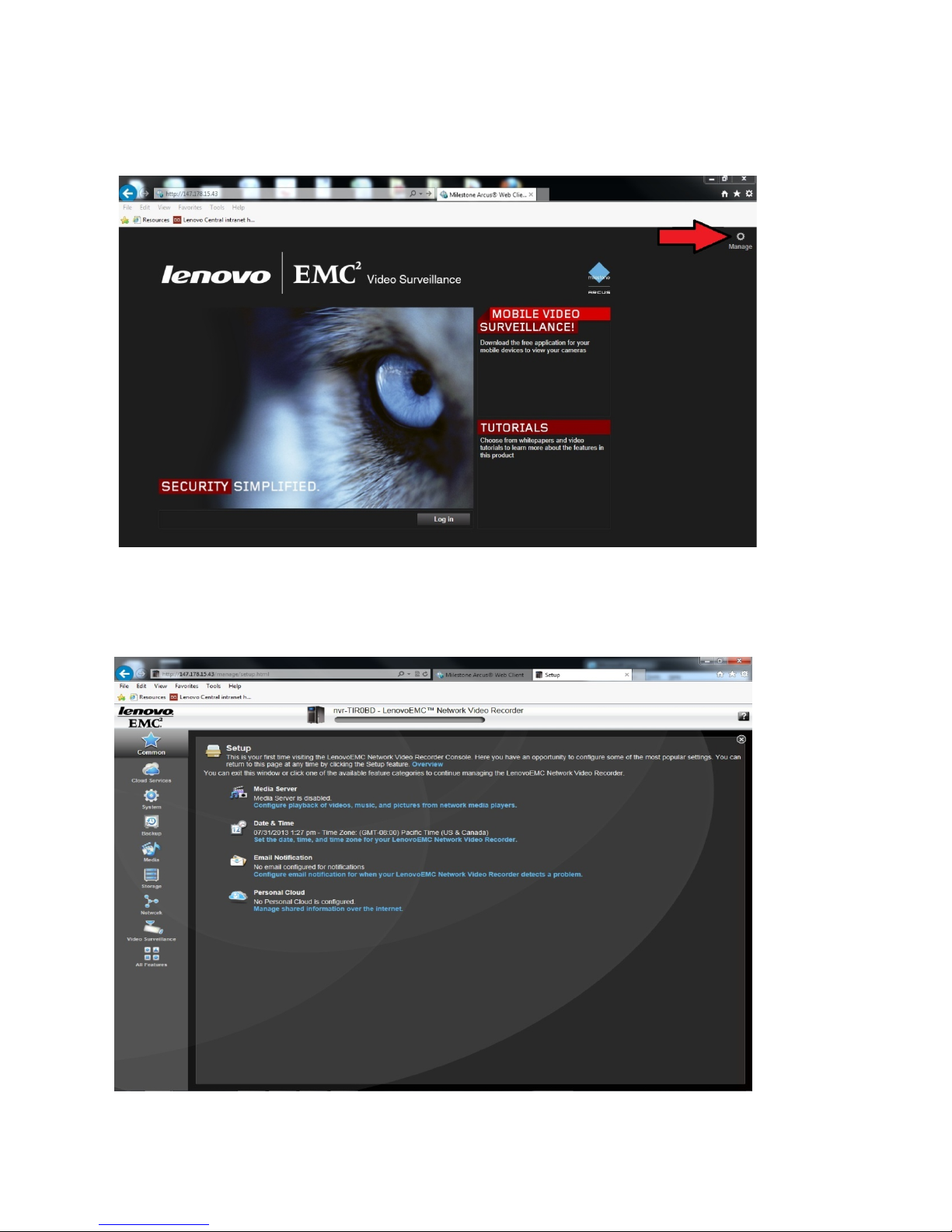The image size is (952, 1232).
Task: Click the Log in button
Action: [x=444, y=519]
